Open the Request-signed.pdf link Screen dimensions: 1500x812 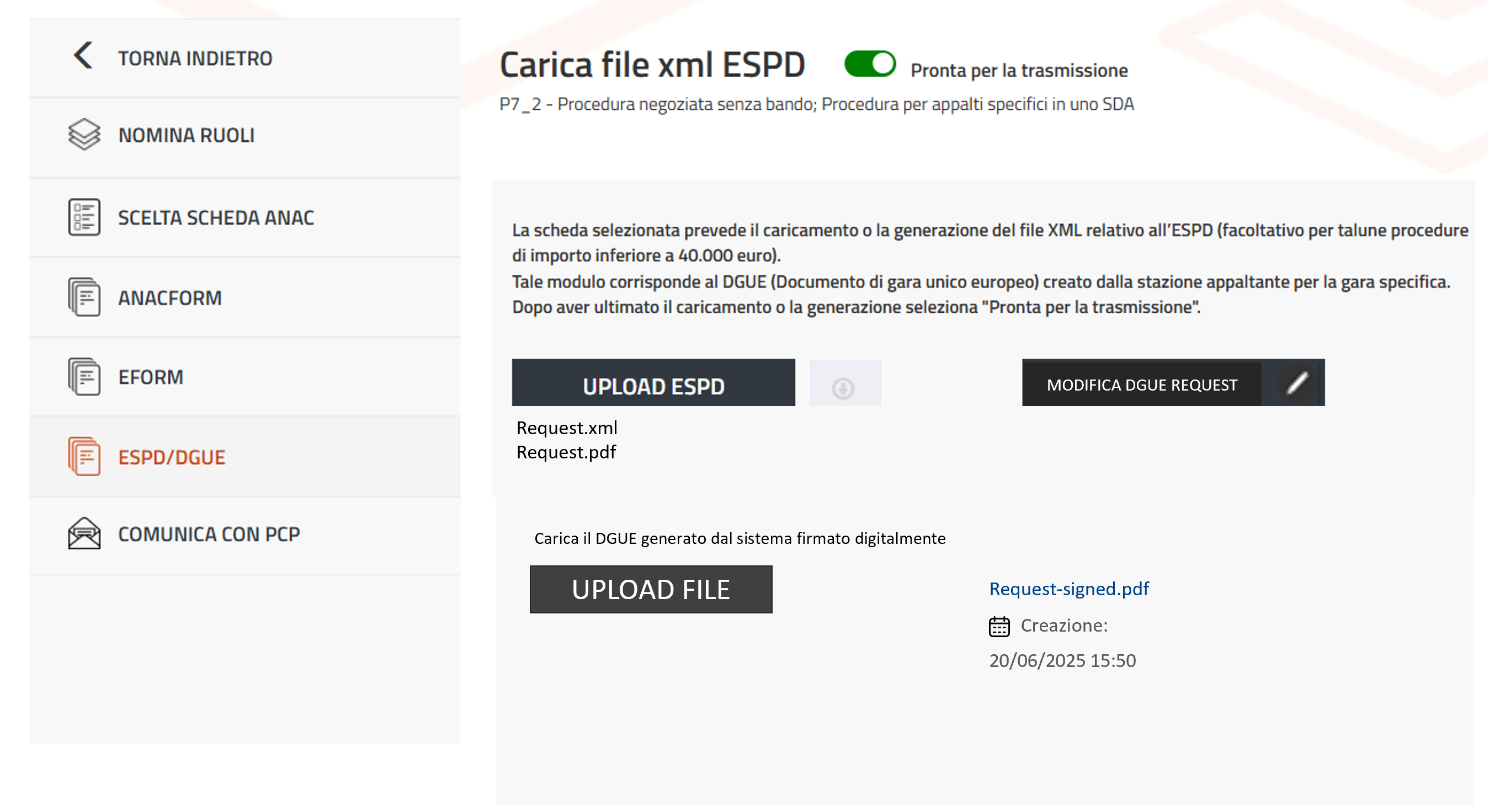pyautogui.click(x=1070, y=589)
